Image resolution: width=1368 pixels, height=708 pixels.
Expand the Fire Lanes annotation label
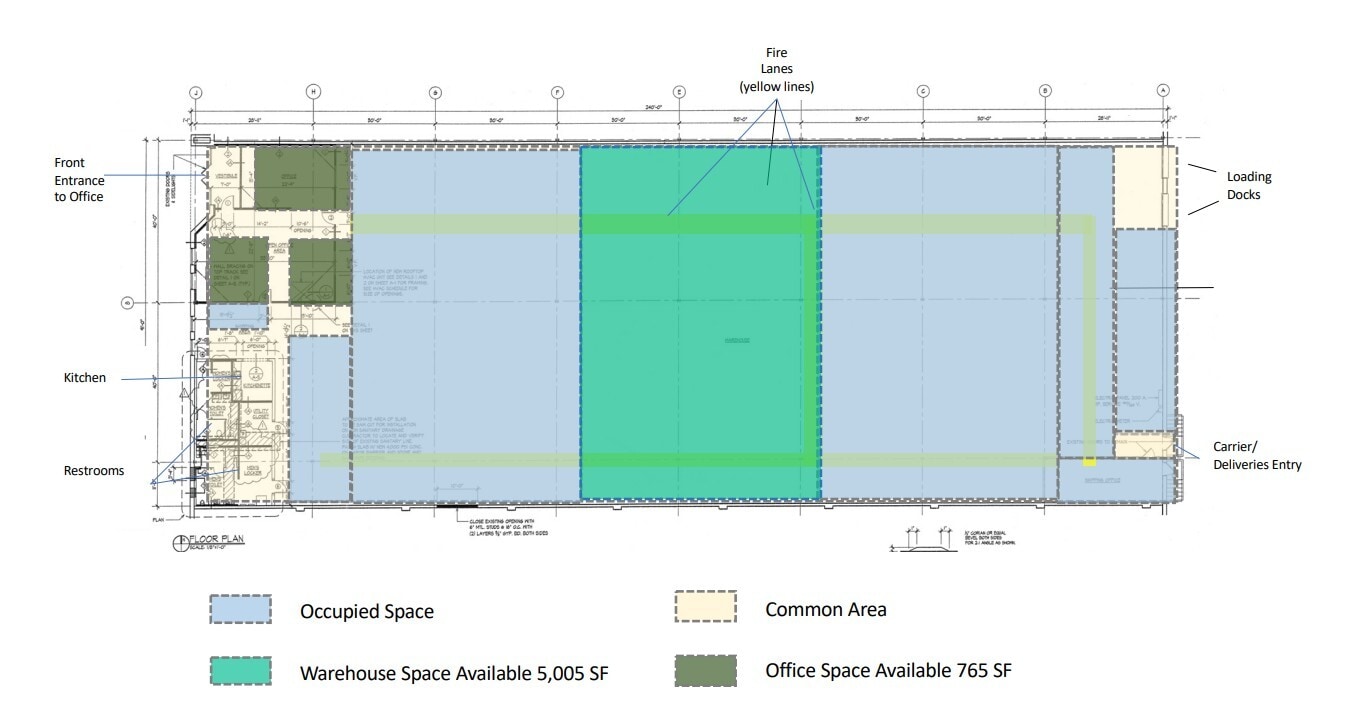point(777,68)
